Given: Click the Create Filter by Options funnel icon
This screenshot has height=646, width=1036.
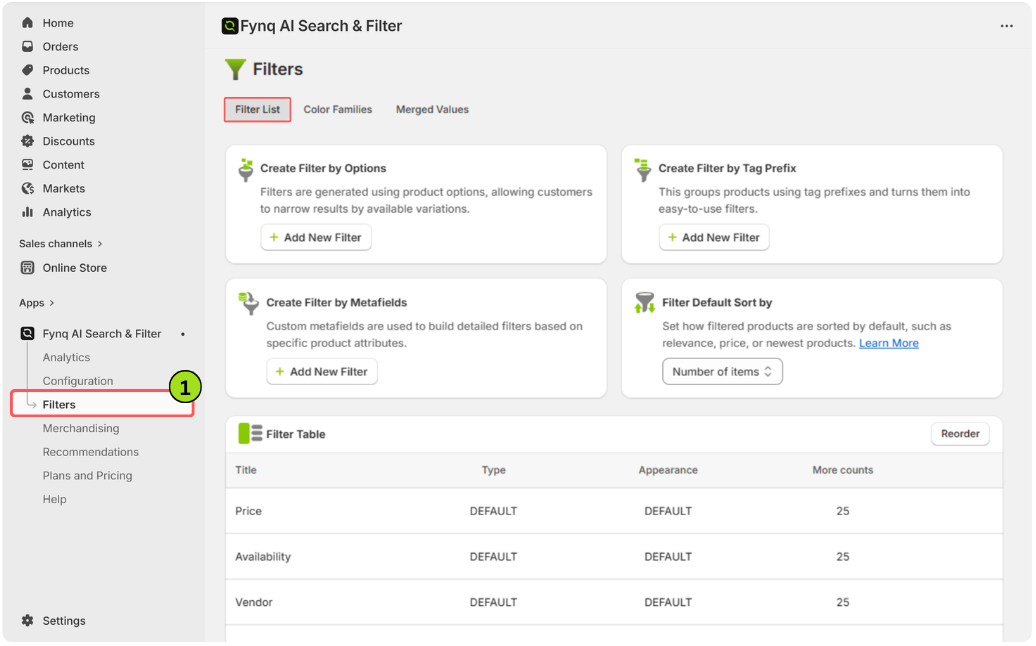Looking at the screenshot, I should (246, 170).
